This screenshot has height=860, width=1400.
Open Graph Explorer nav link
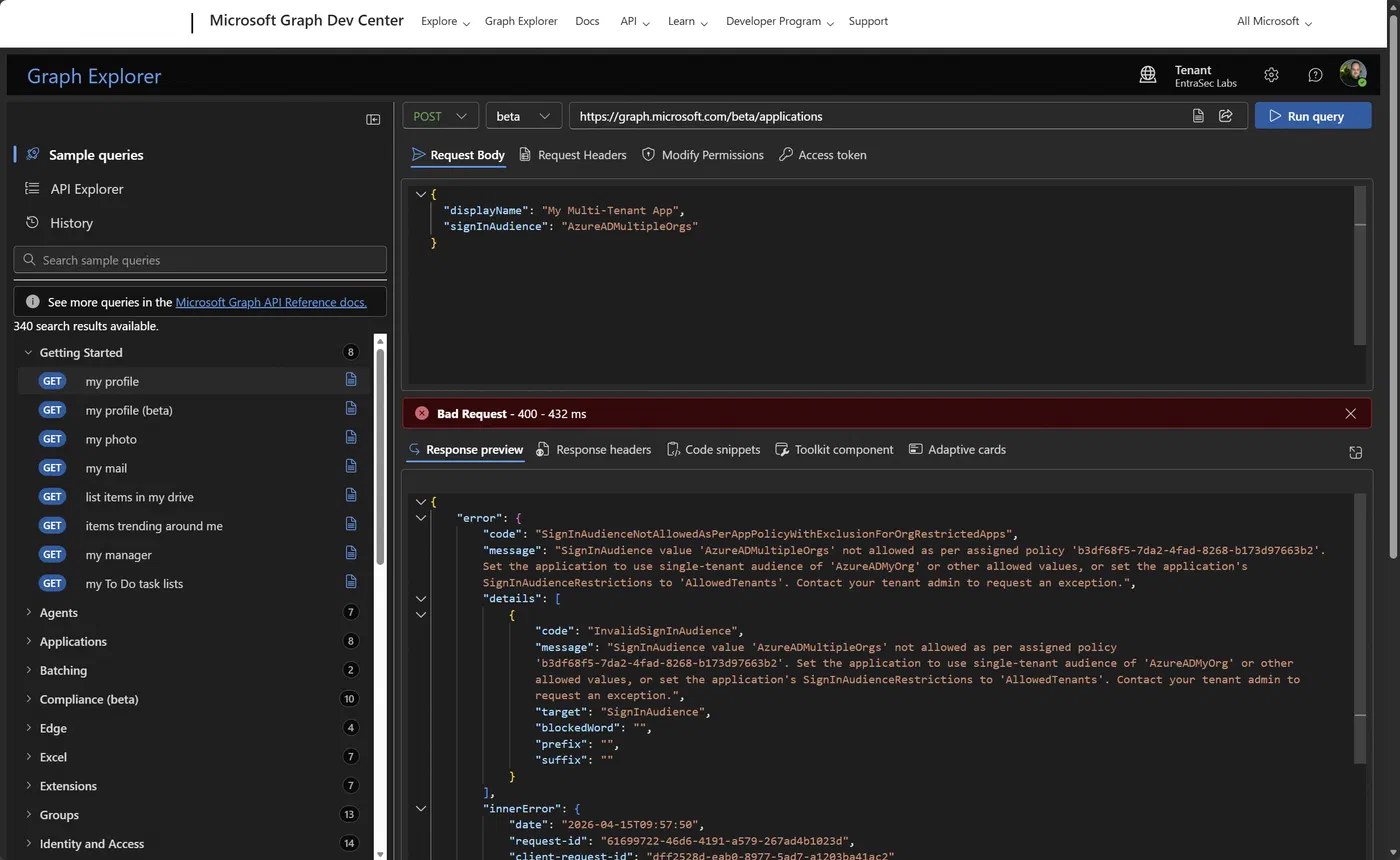(521, 21)
